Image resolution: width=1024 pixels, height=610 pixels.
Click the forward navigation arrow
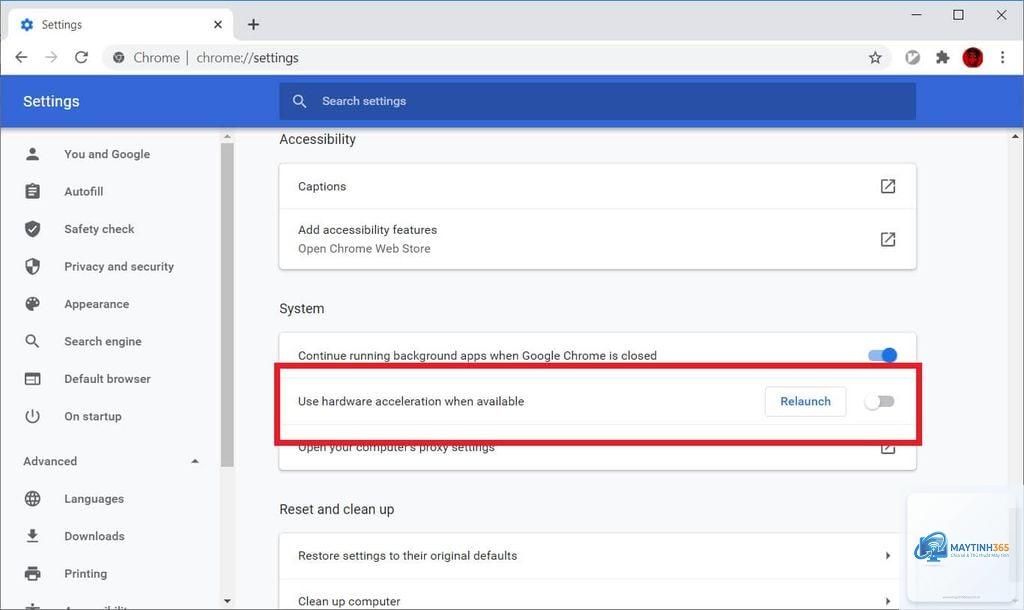click(51, 57)
